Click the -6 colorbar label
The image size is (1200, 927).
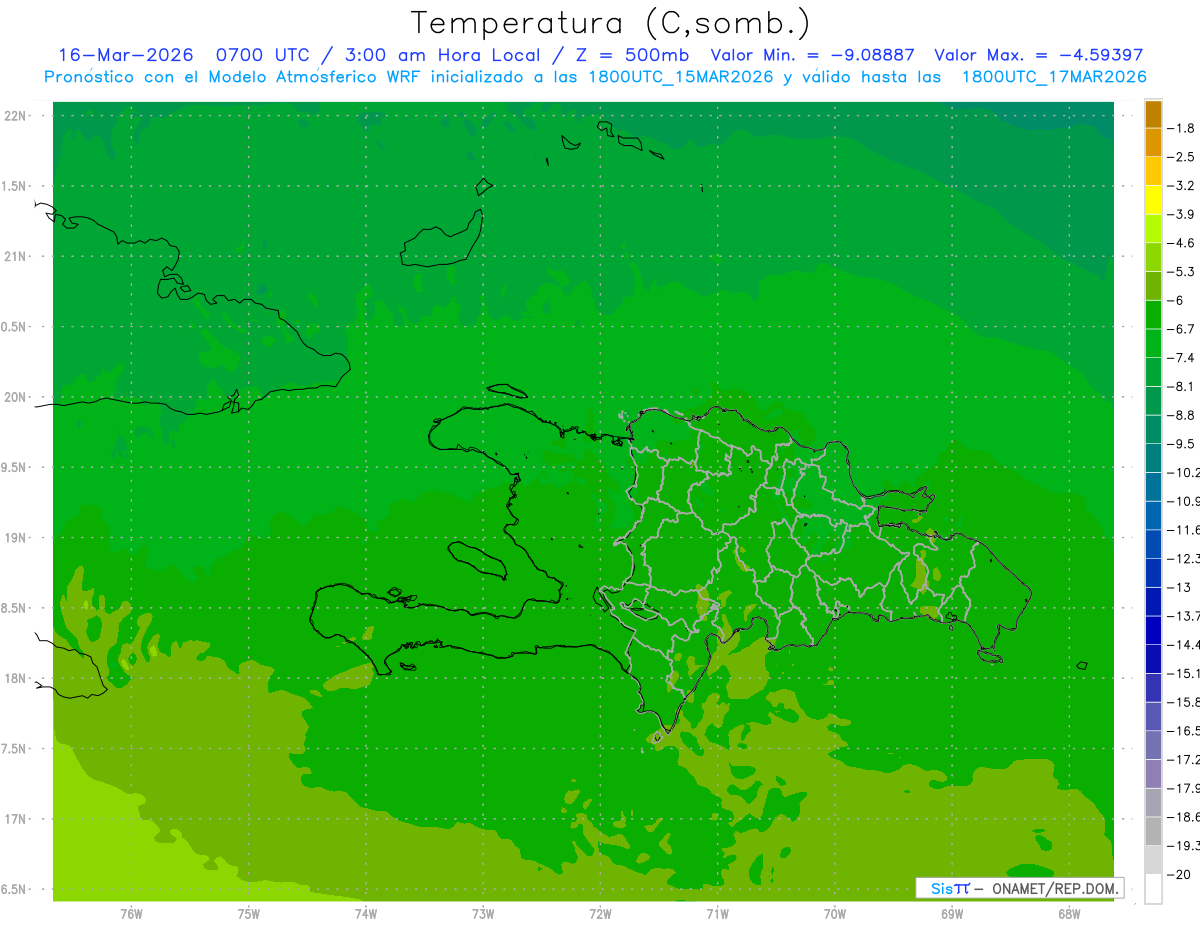[1174, 300]
